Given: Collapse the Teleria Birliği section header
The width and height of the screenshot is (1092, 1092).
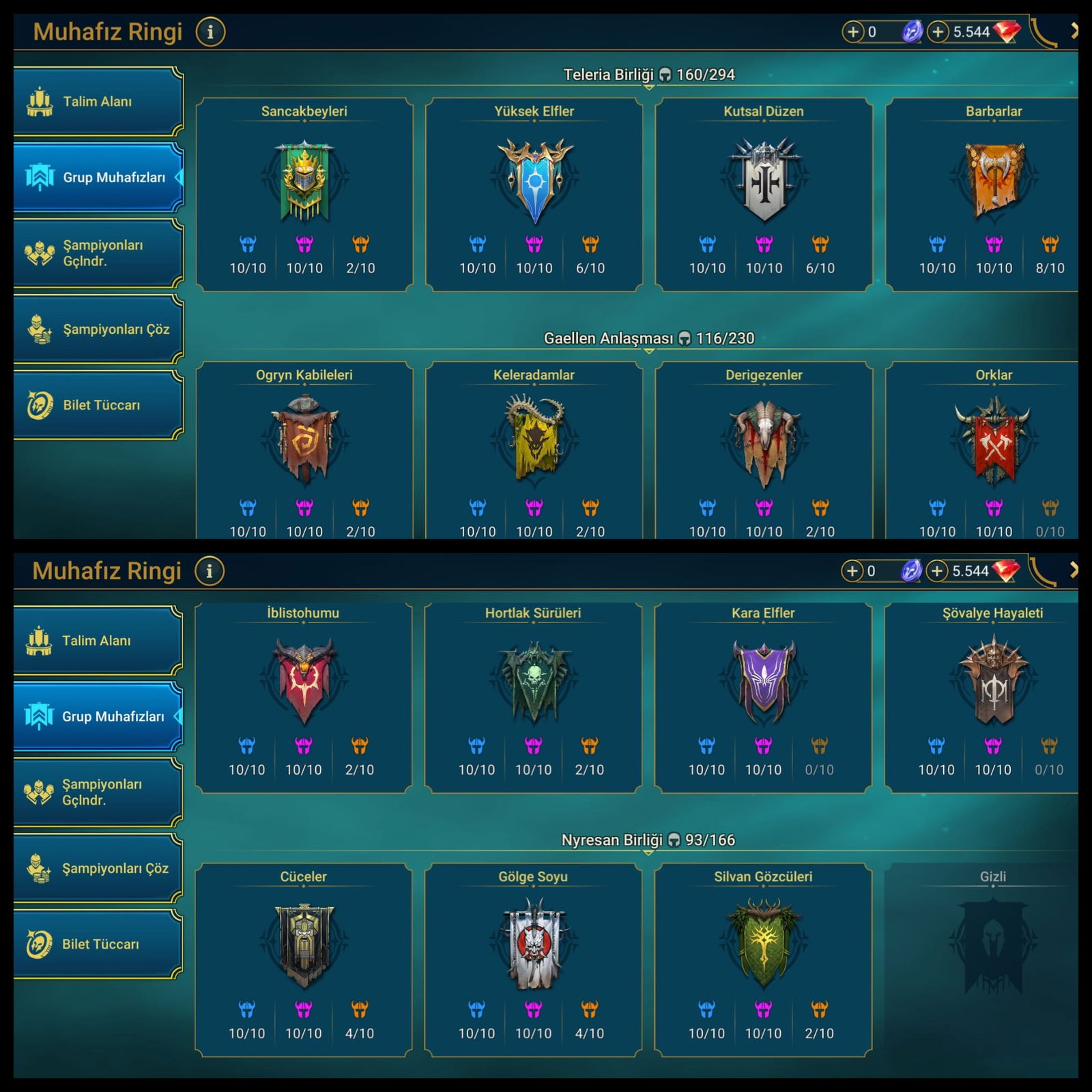Looking at the screenshot, I should tap(648, 75).
